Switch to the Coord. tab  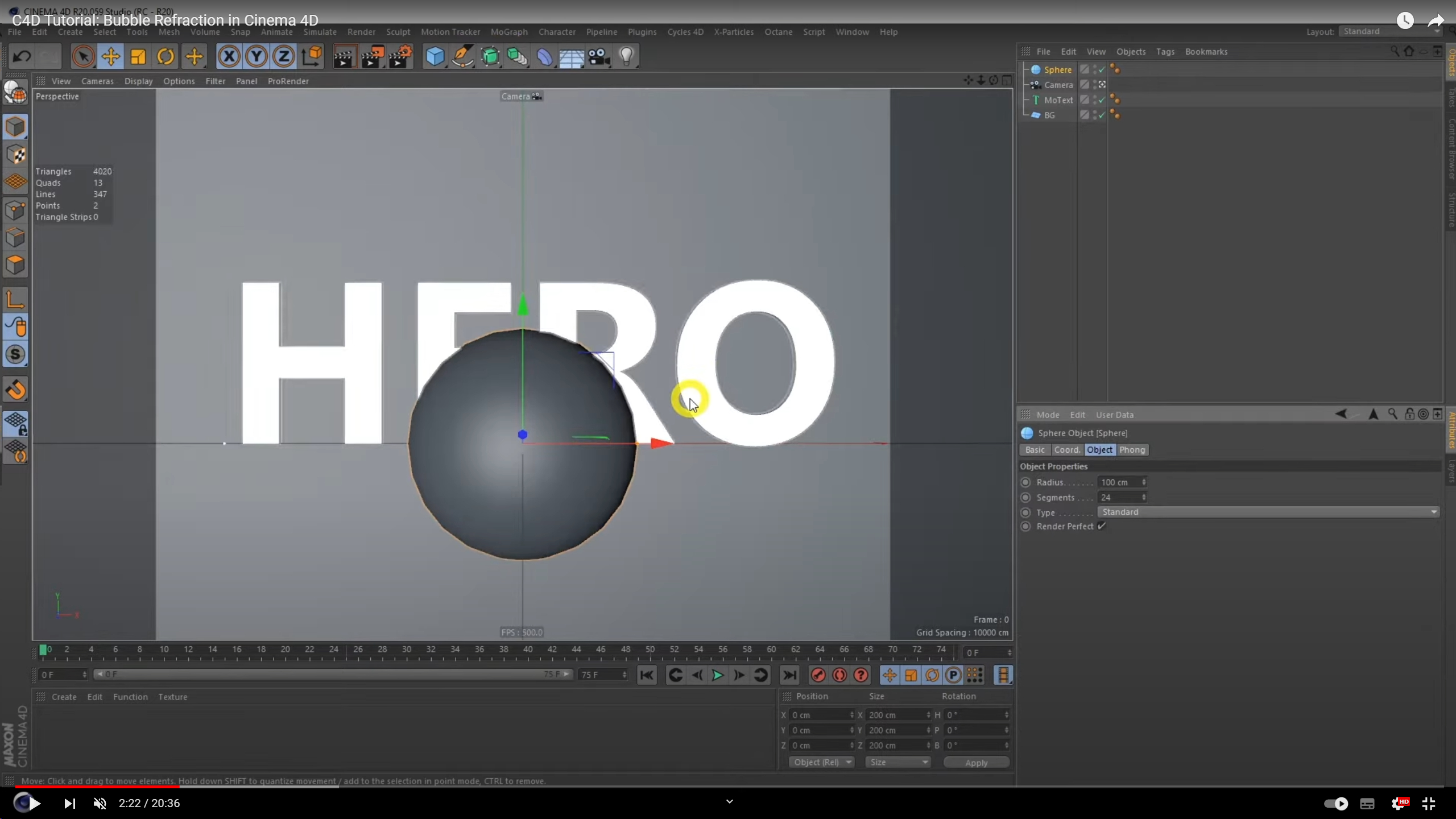point(1066,450)
